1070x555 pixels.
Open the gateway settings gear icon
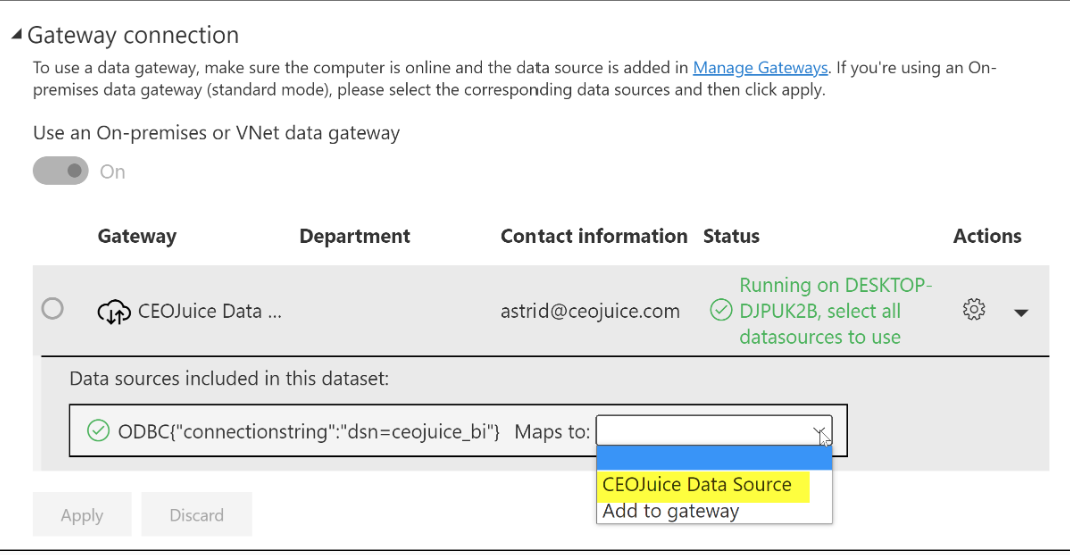tap(974, 309)
